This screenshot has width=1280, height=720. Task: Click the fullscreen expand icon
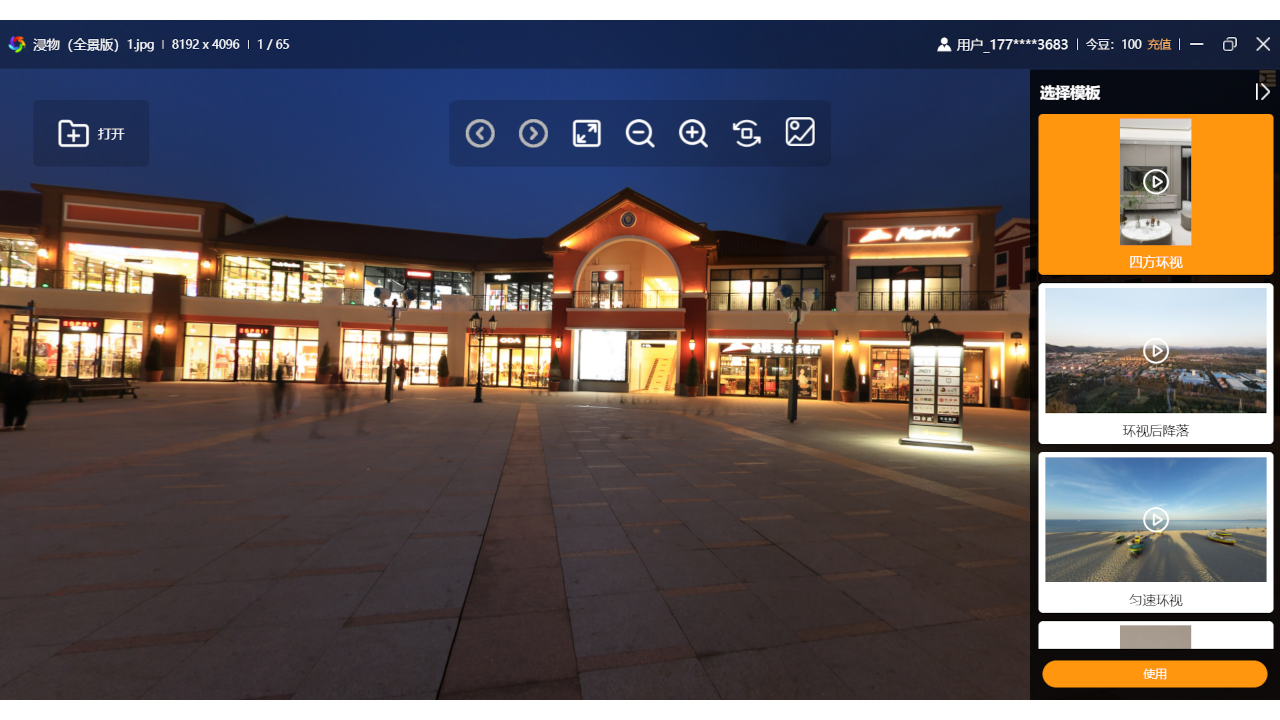(x=587, y=133)
